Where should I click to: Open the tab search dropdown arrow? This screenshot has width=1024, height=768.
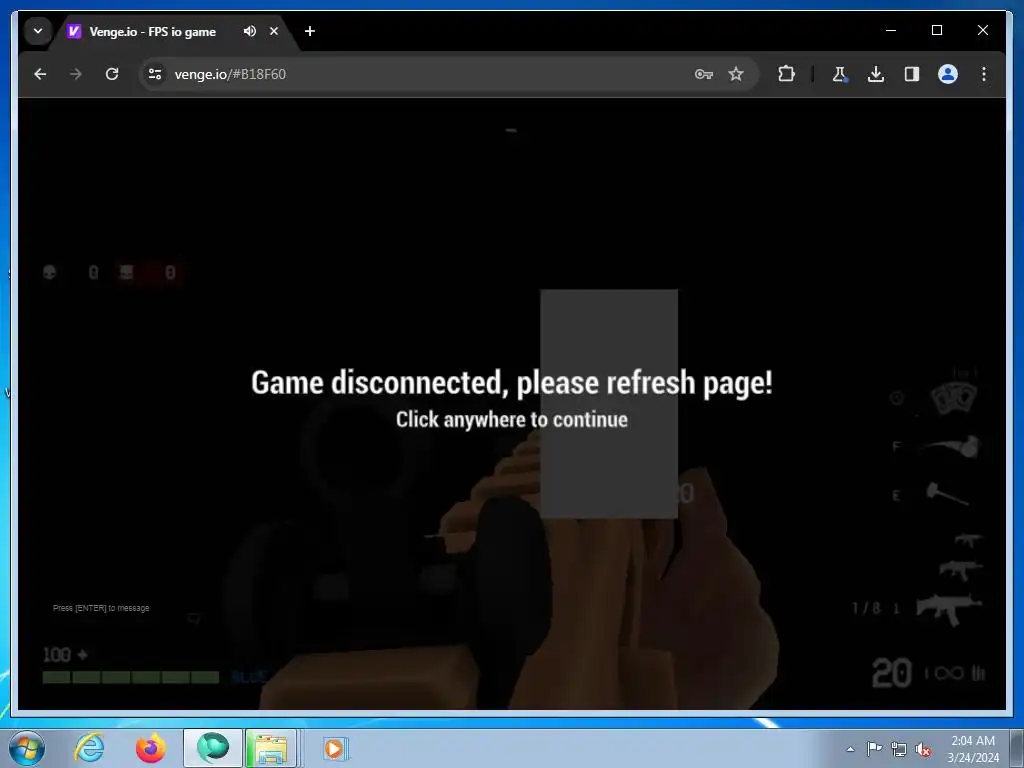pyautogui.click(x=38, y=31)
